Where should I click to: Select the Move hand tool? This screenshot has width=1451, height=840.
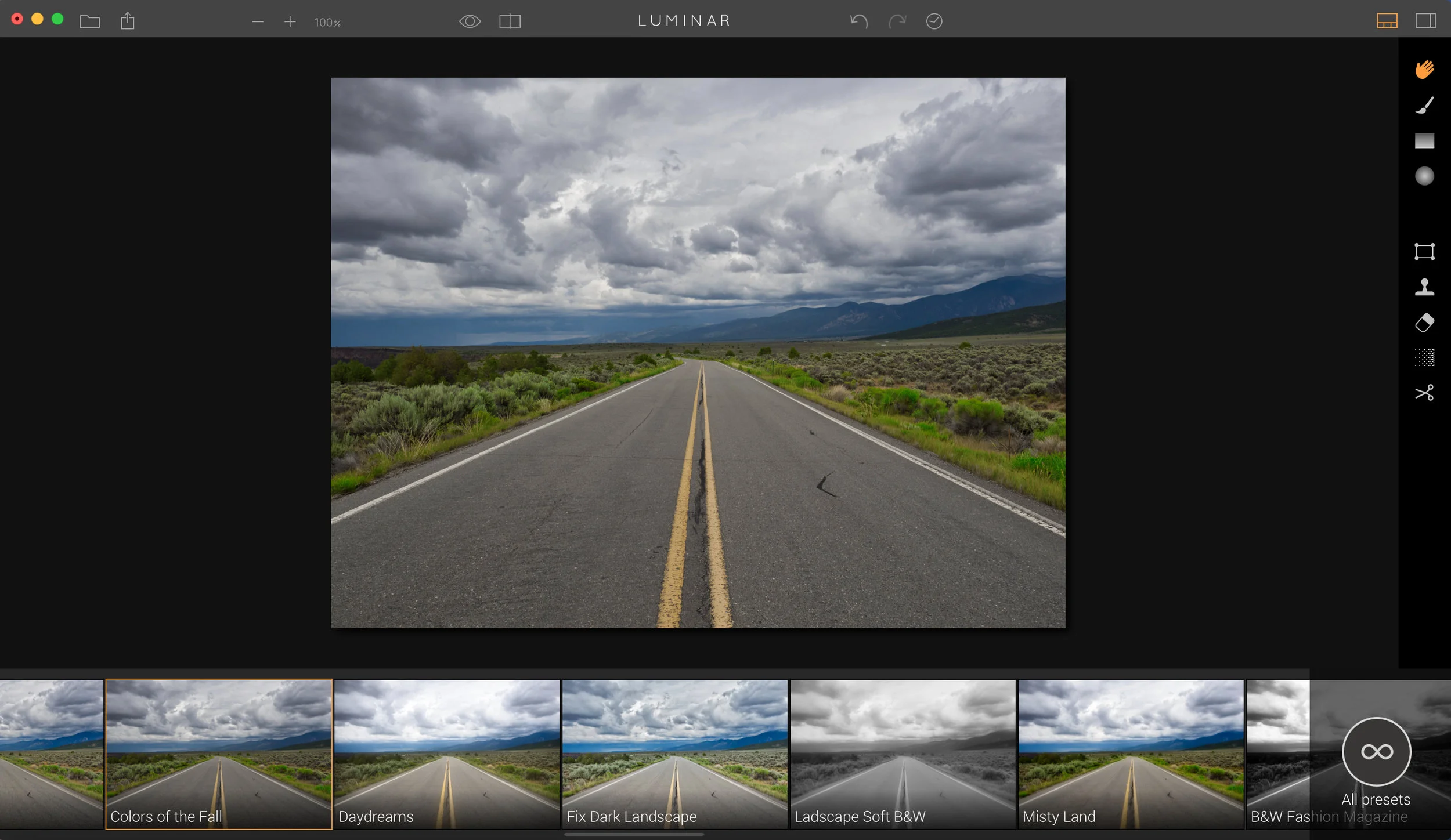pos(1424,70)
